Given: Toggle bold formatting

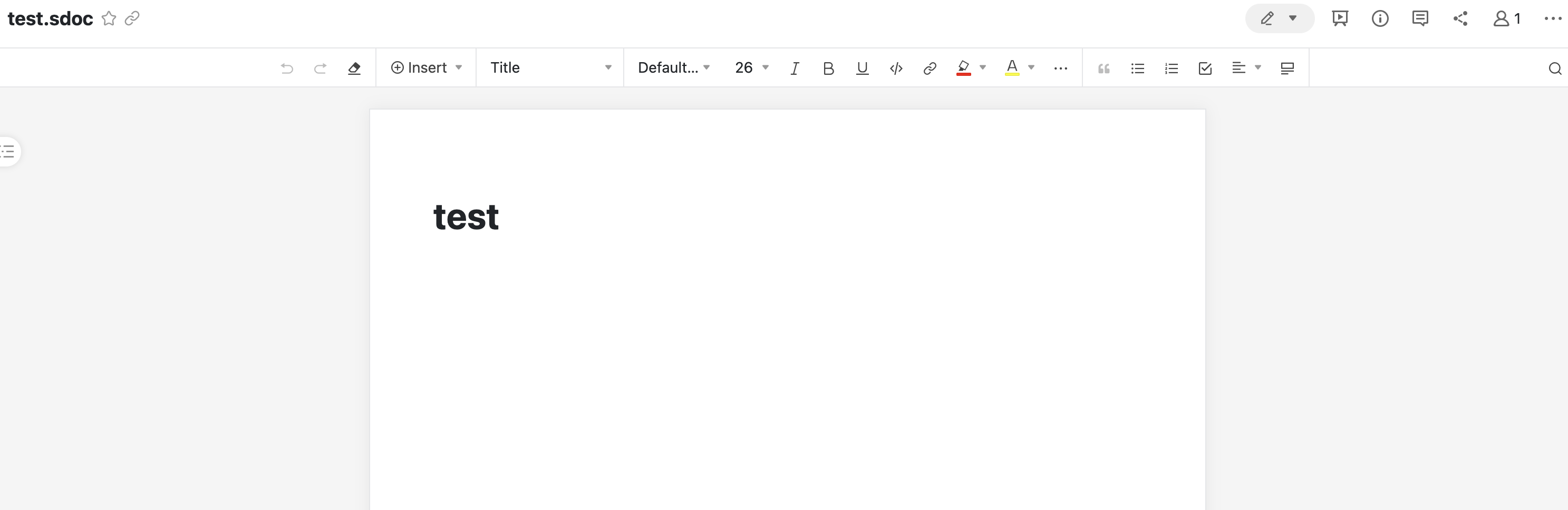Looking at the screenshot, I should [x=828, y=68].
